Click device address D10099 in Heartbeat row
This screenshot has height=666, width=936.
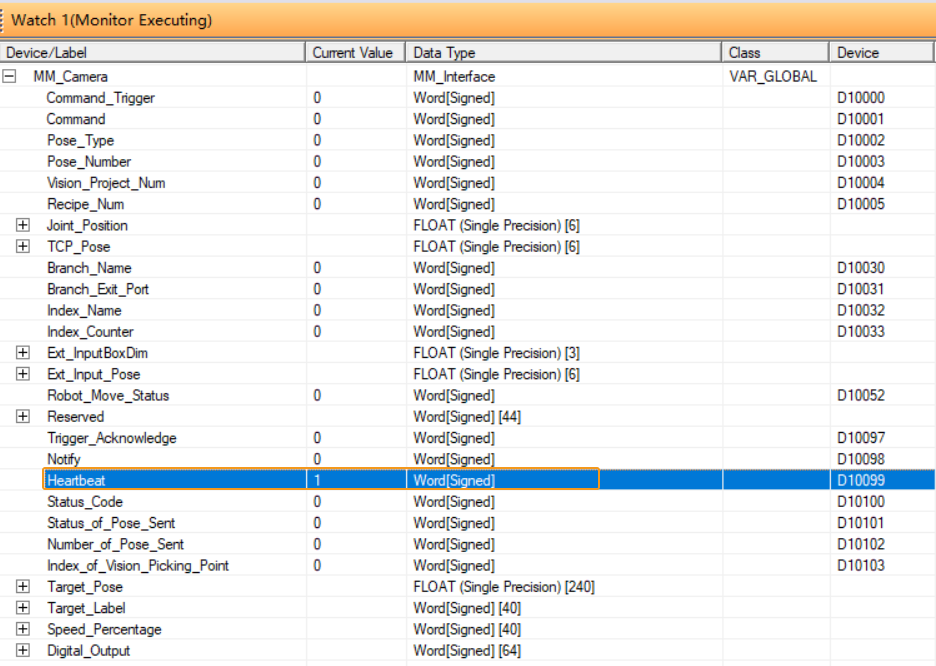coord(861,480)
